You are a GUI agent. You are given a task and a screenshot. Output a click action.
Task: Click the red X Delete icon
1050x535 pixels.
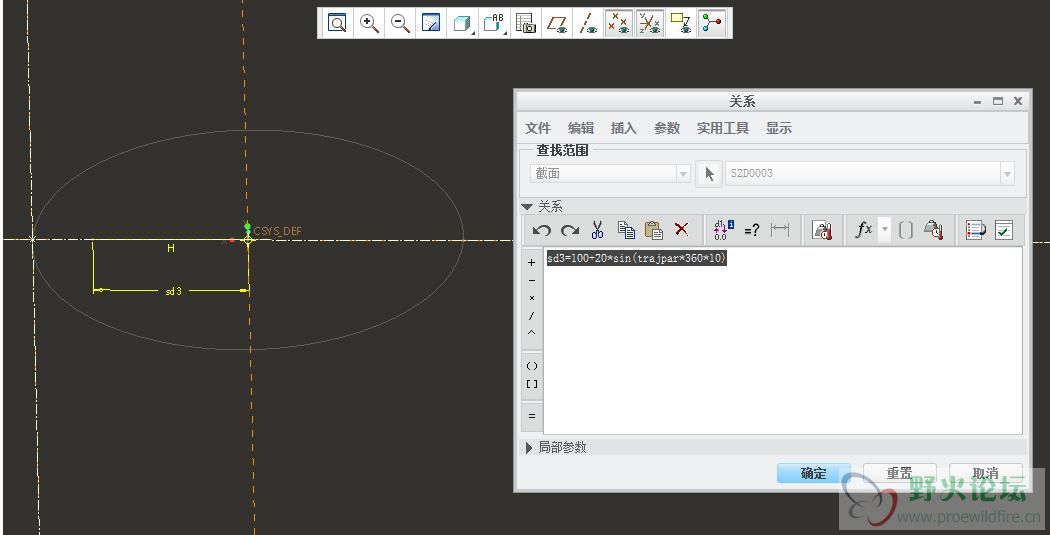click(x=681, y=230)
